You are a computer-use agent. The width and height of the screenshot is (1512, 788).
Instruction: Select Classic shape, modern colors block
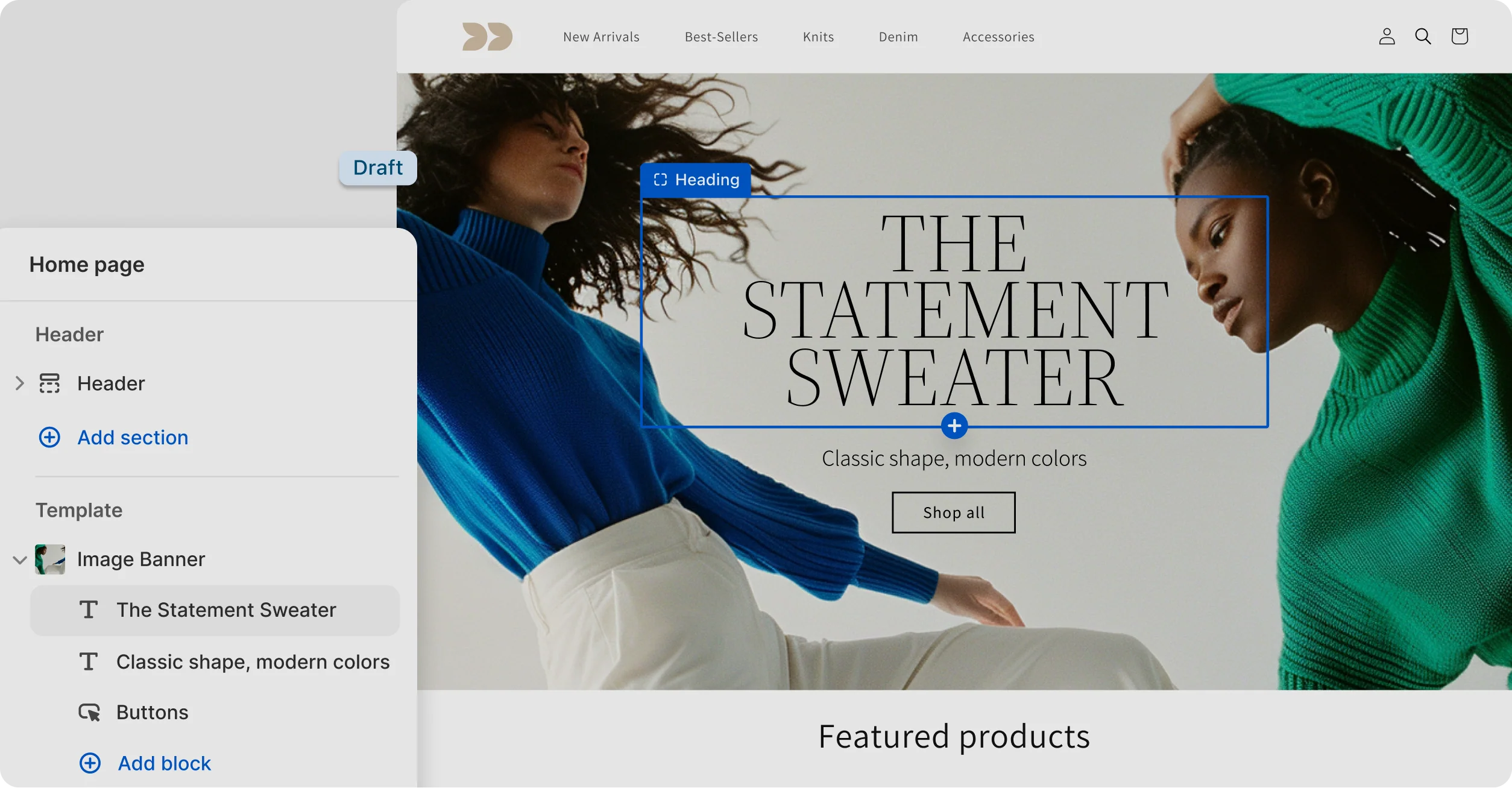point(215,662)
